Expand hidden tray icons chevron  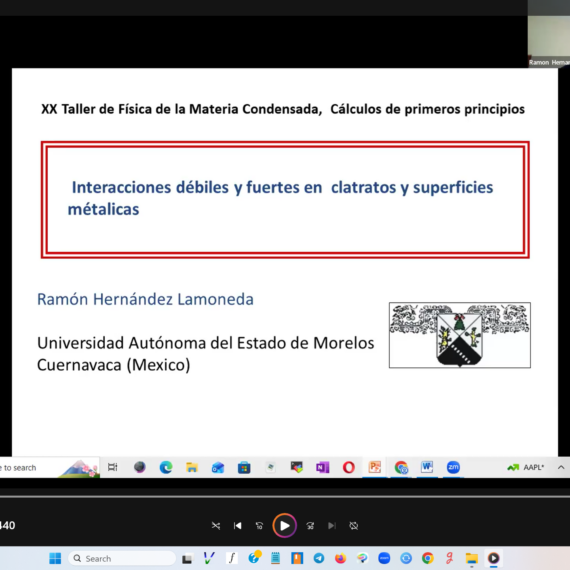(561, 467)
